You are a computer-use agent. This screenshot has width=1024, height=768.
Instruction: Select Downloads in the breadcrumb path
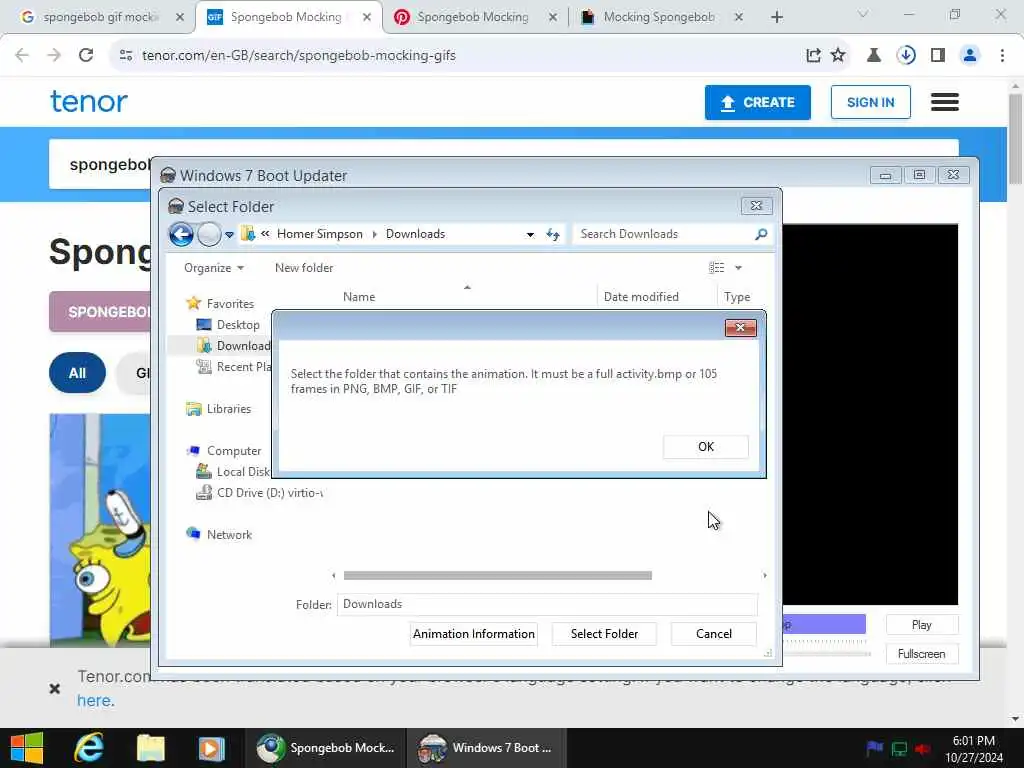[x=415, y=234]
